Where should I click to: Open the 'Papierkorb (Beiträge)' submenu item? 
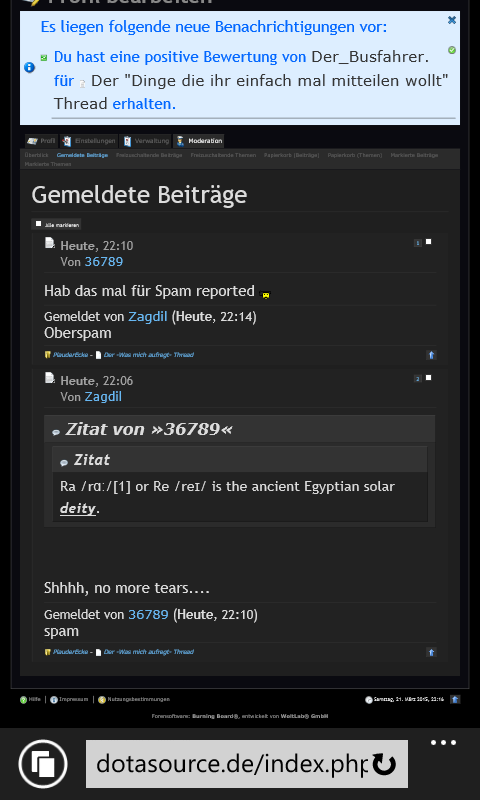(x=291, y=155)
